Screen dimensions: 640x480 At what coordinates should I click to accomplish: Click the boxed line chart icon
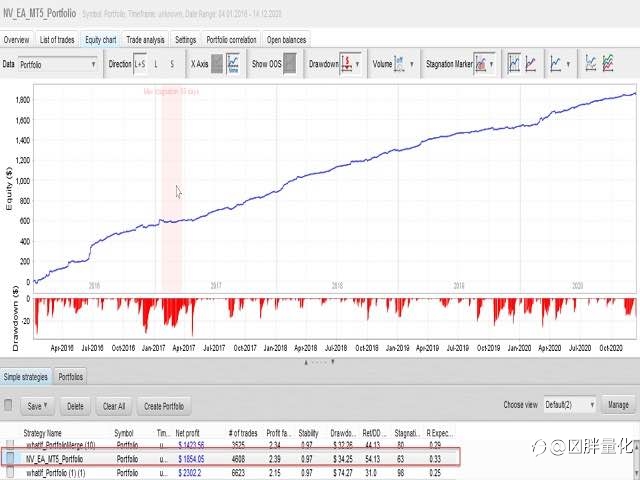tap(514, 64)
